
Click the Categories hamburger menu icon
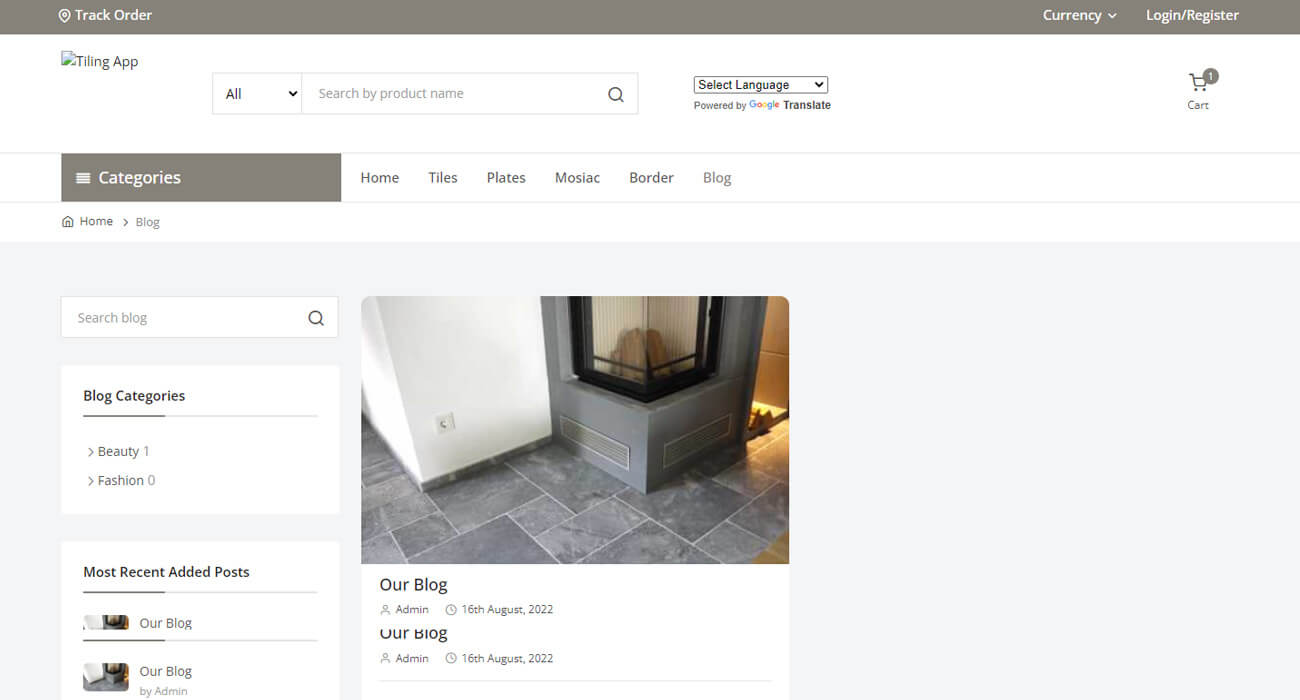tap(83, 178)
